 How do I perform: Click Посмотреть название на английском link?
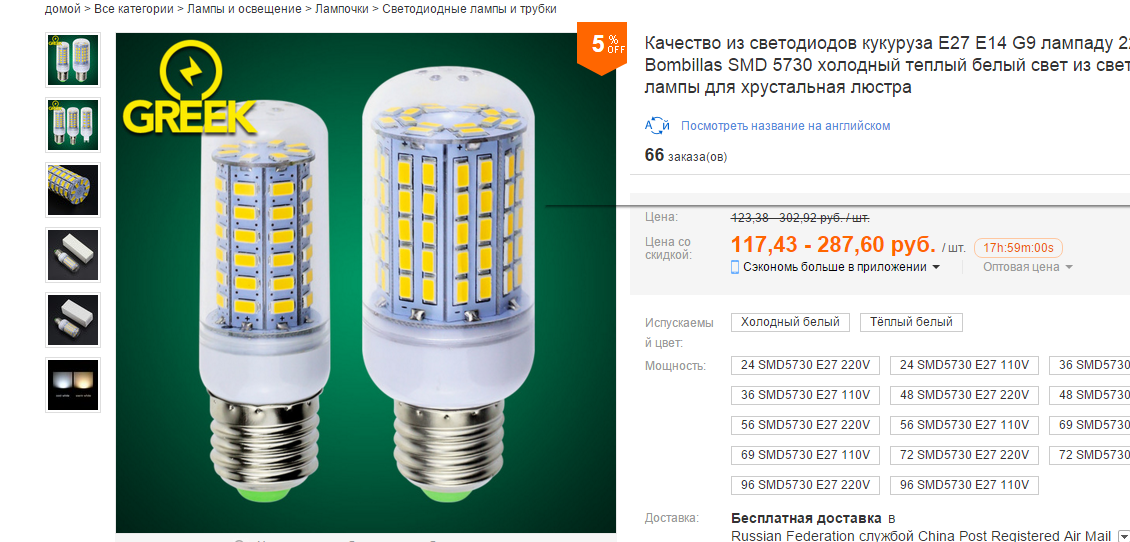(786, 126)
